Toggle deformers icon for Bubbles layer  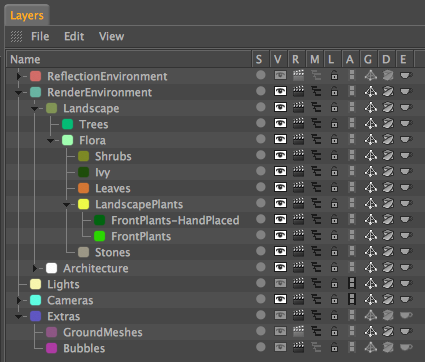click(x=388, y=347)
